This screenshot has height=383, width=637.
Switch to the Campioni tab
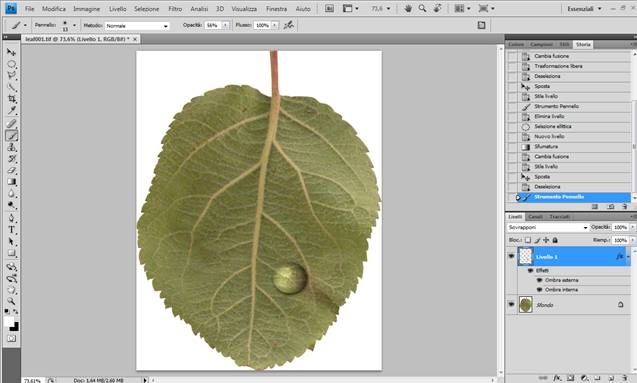click(x=542, y=44)
